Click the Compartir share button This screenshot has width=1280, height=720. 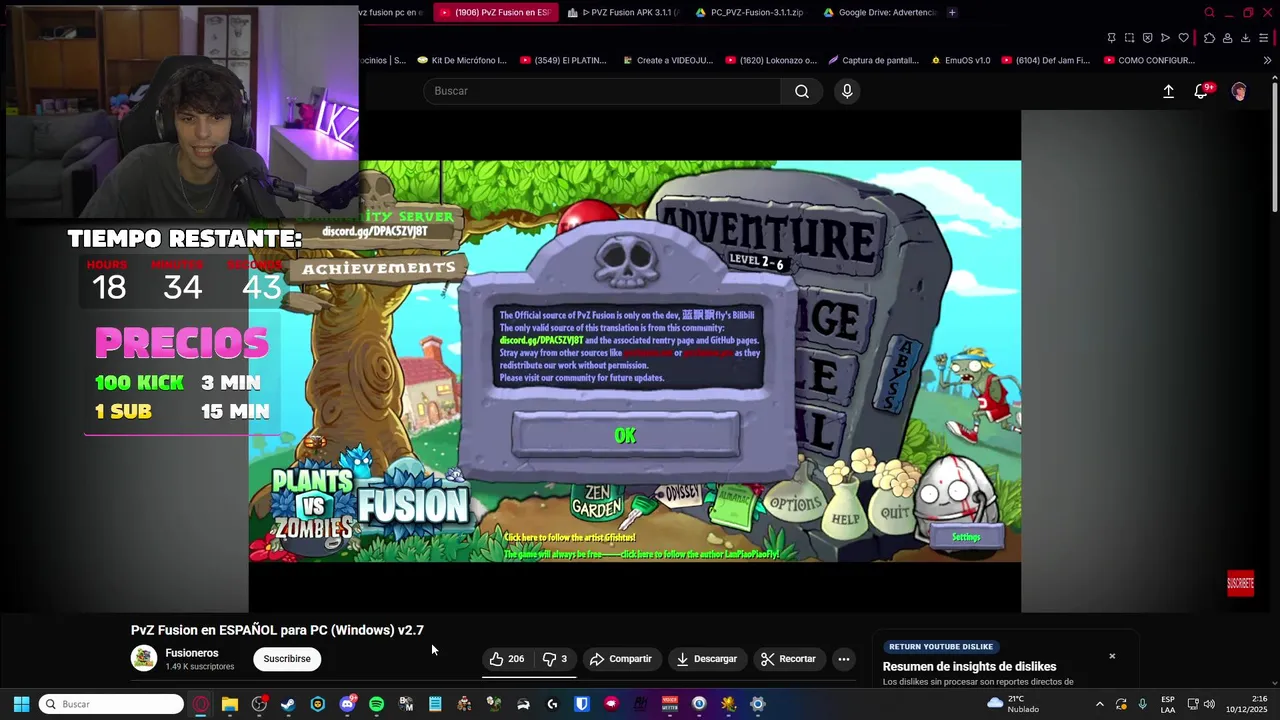click(621, 659)
